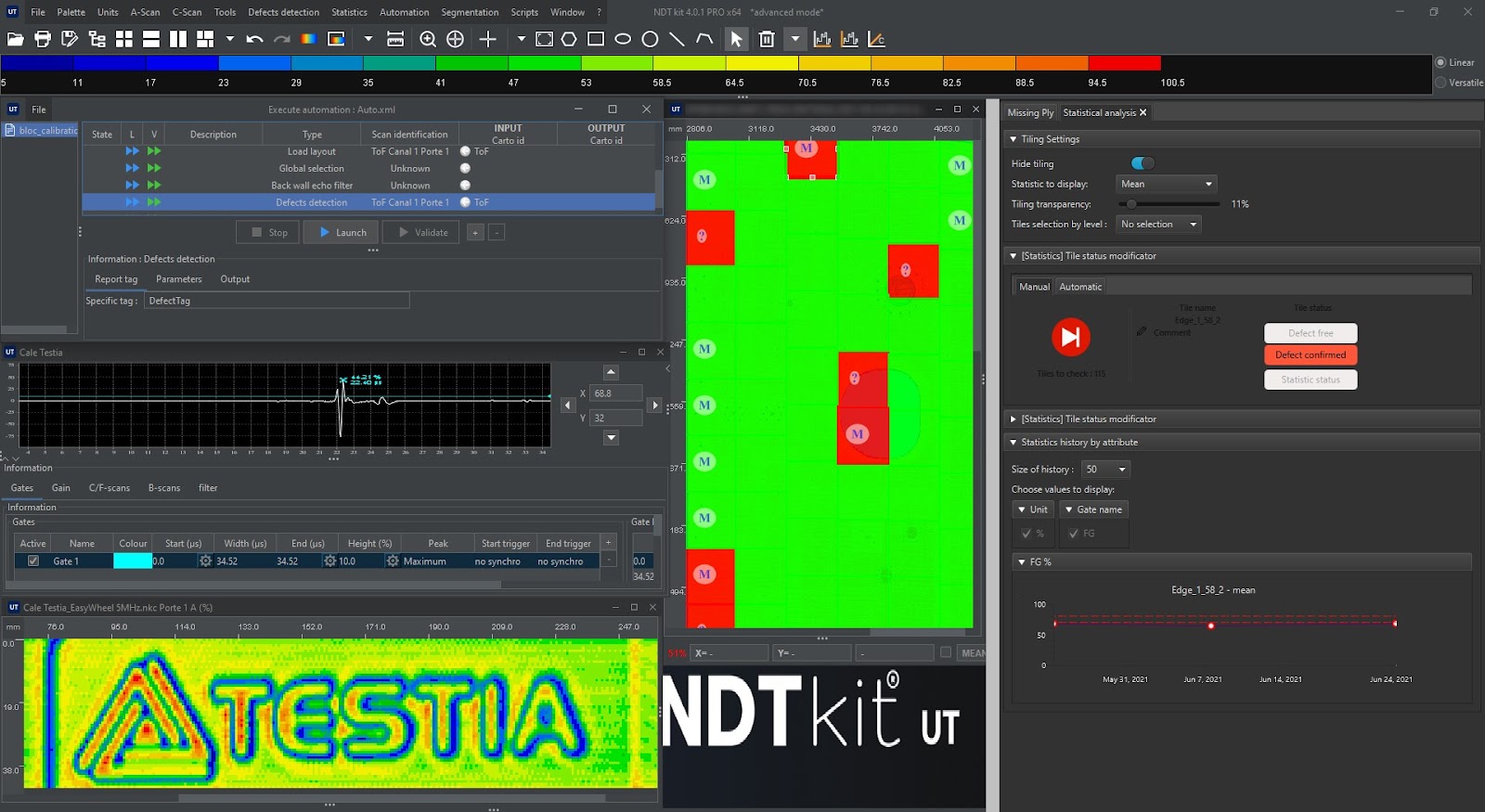Expand the collapsed Tile status modificator section

pyautogui.click(x=1013, y=419)
